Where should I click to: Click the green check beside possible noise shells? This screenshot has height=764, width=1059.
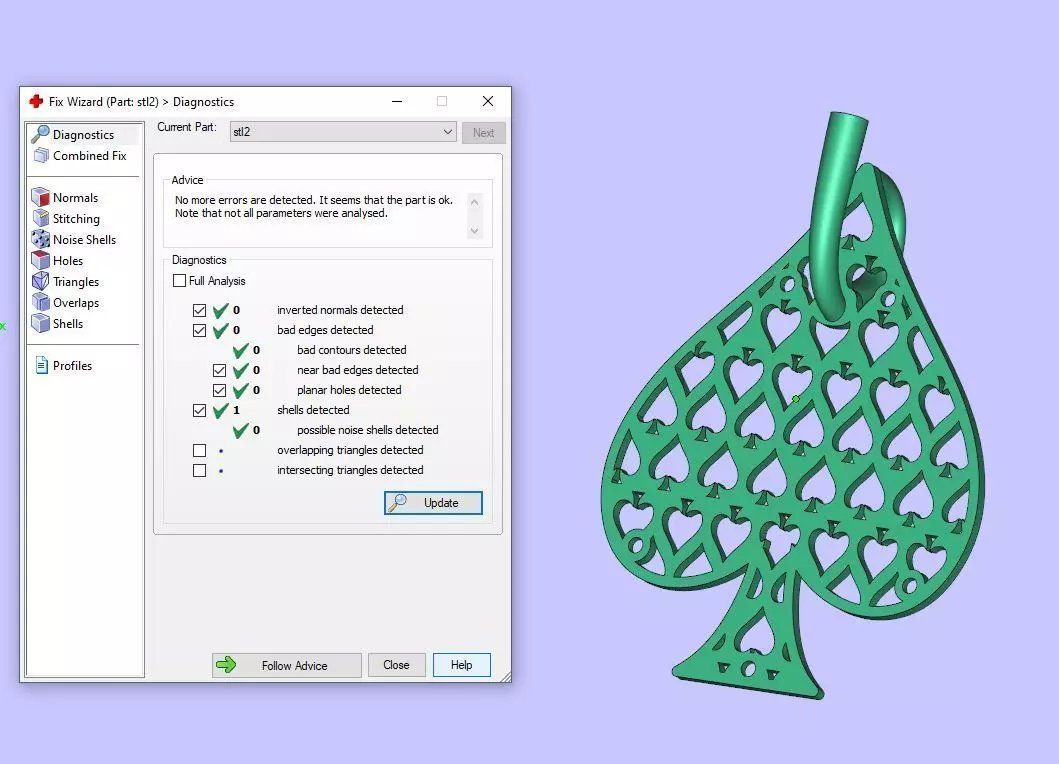point(240,430)
